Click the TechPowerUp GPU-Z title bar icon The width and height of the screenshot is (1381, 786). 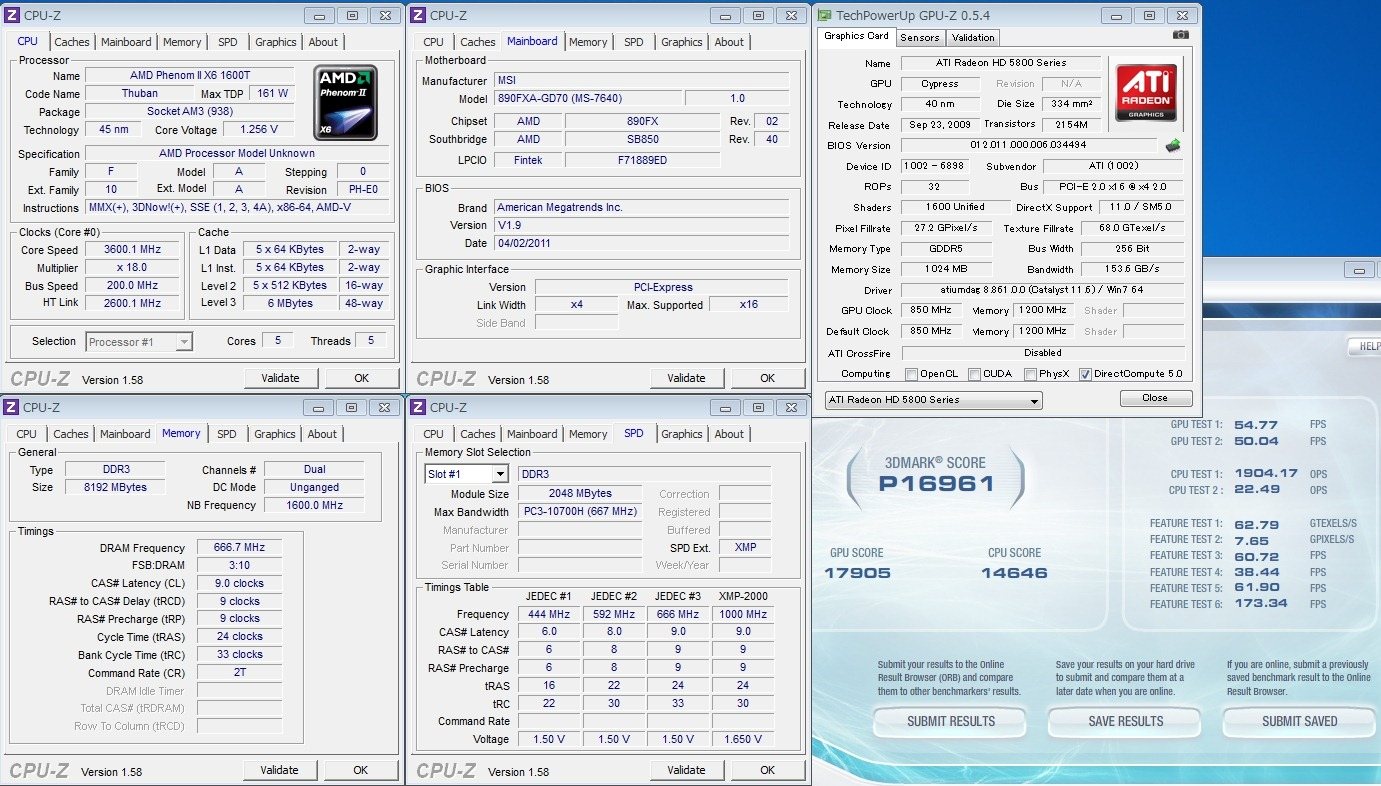point(824,15)
